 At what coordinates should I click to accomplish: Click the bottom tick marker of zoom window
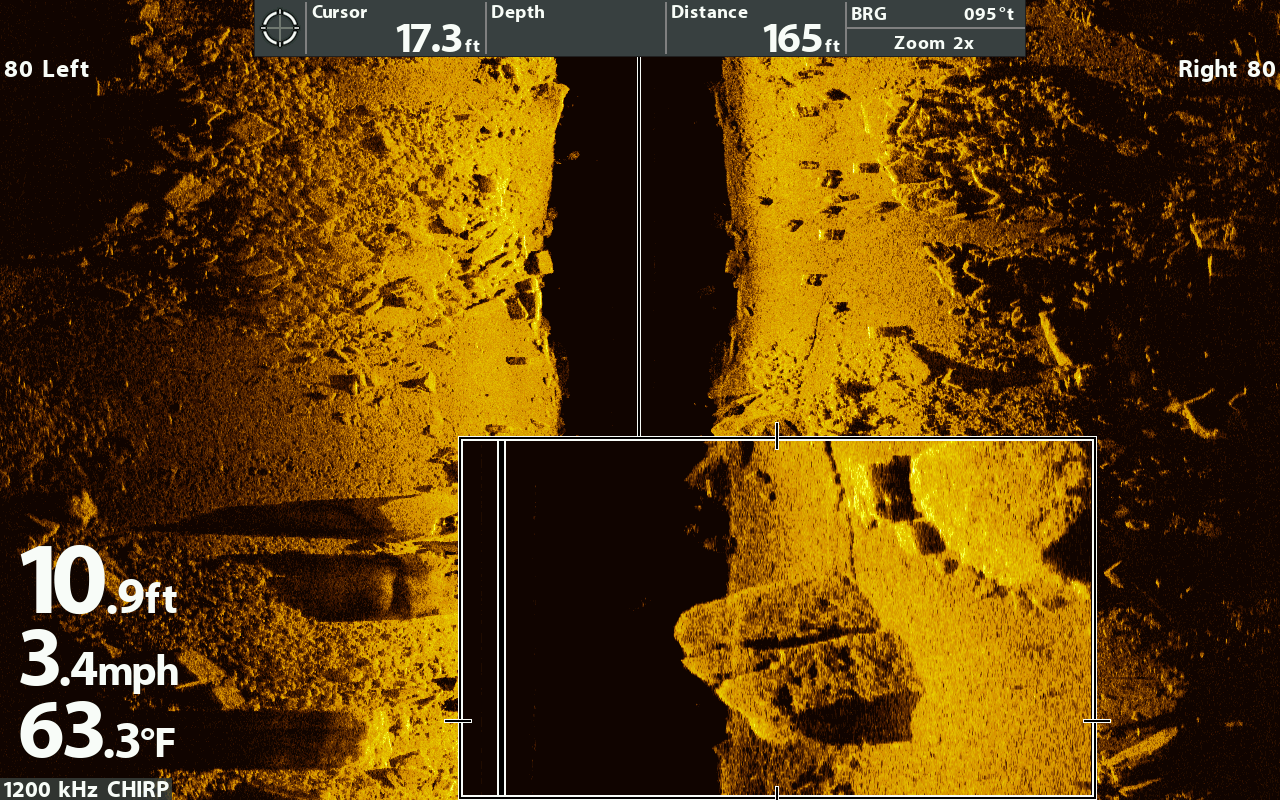point(777,793)
